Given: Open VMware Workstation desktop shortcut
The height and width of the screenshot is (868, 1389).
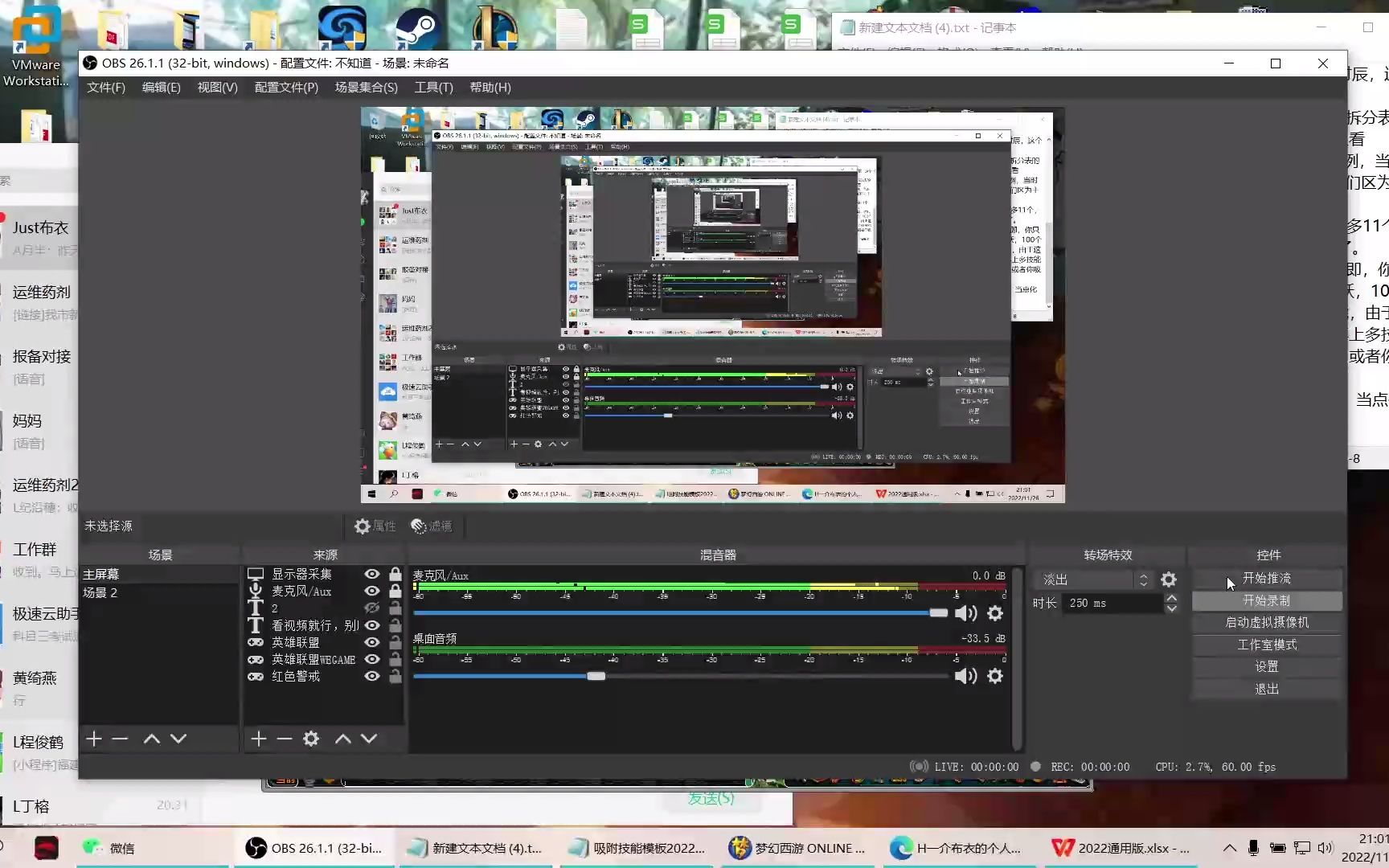Looking at the screenshot, I should coord(35,47).
